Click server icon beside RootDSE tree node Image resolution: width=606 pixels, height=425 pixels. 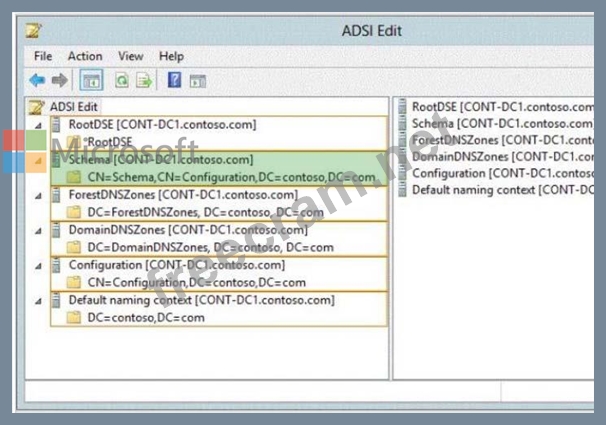coord(56,124)
